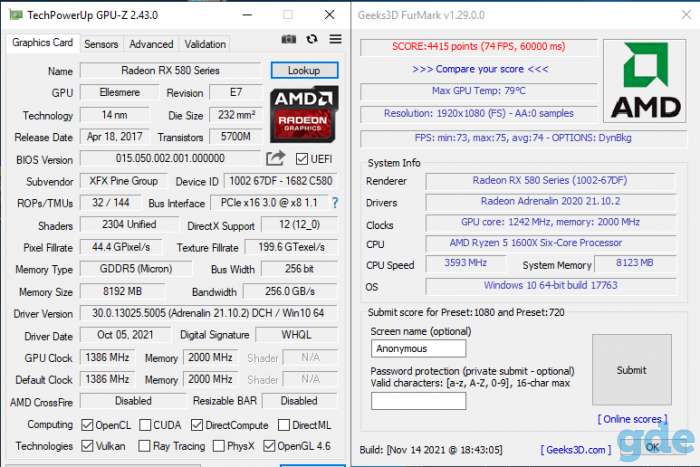
Task: Toggle the OpenCL checkbox
Action: coord(87,425)
